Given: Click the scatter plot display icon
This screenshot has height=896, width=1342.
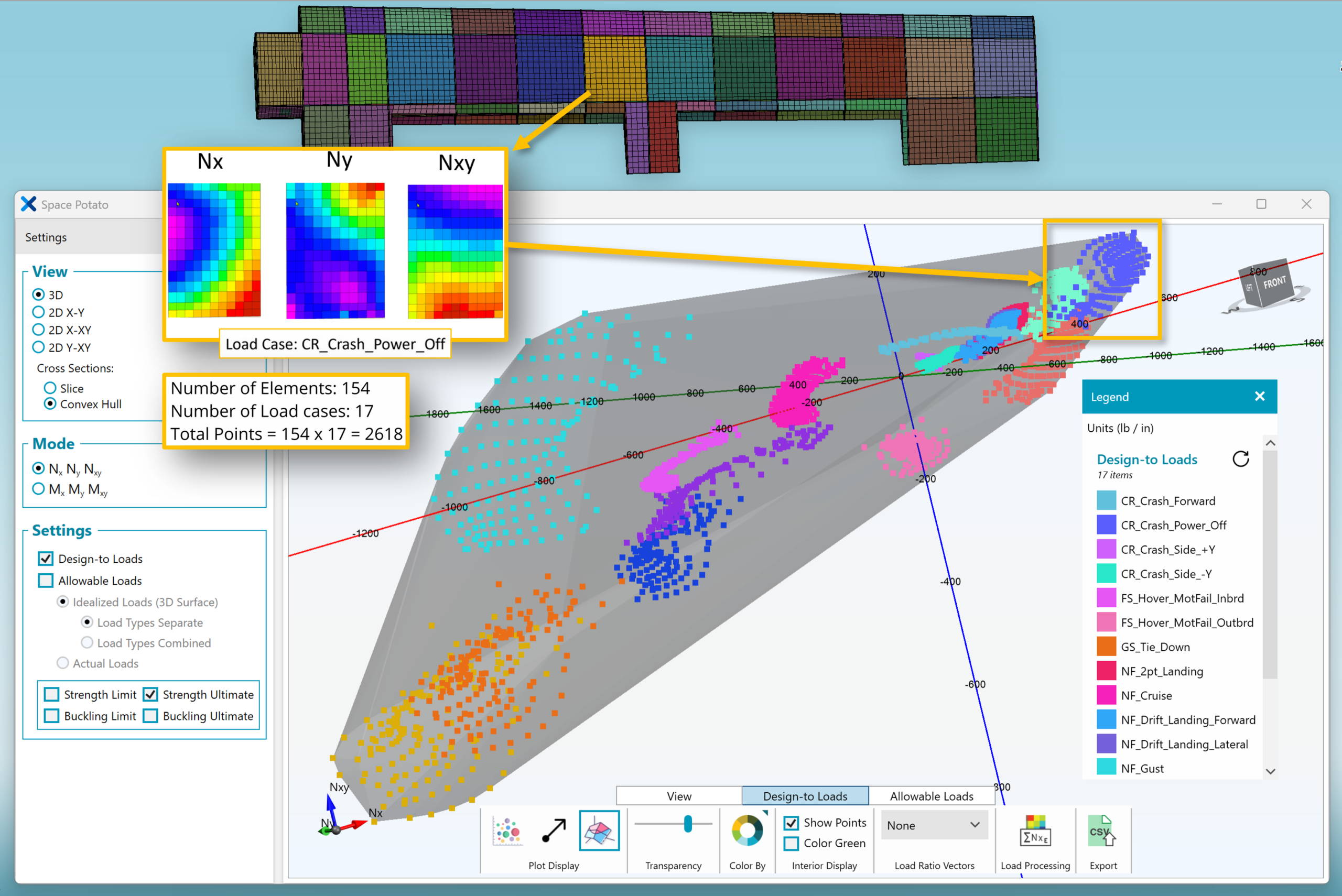Looking at the screenshot, I should coord(507,831).
